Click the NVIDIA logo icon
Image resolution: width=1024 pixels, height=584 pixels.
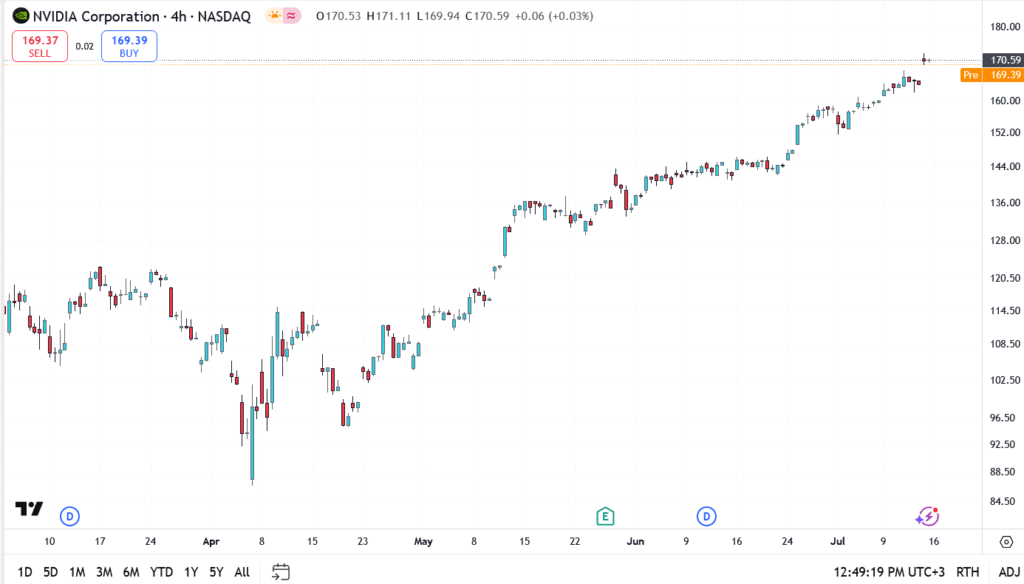pos(18,16)
